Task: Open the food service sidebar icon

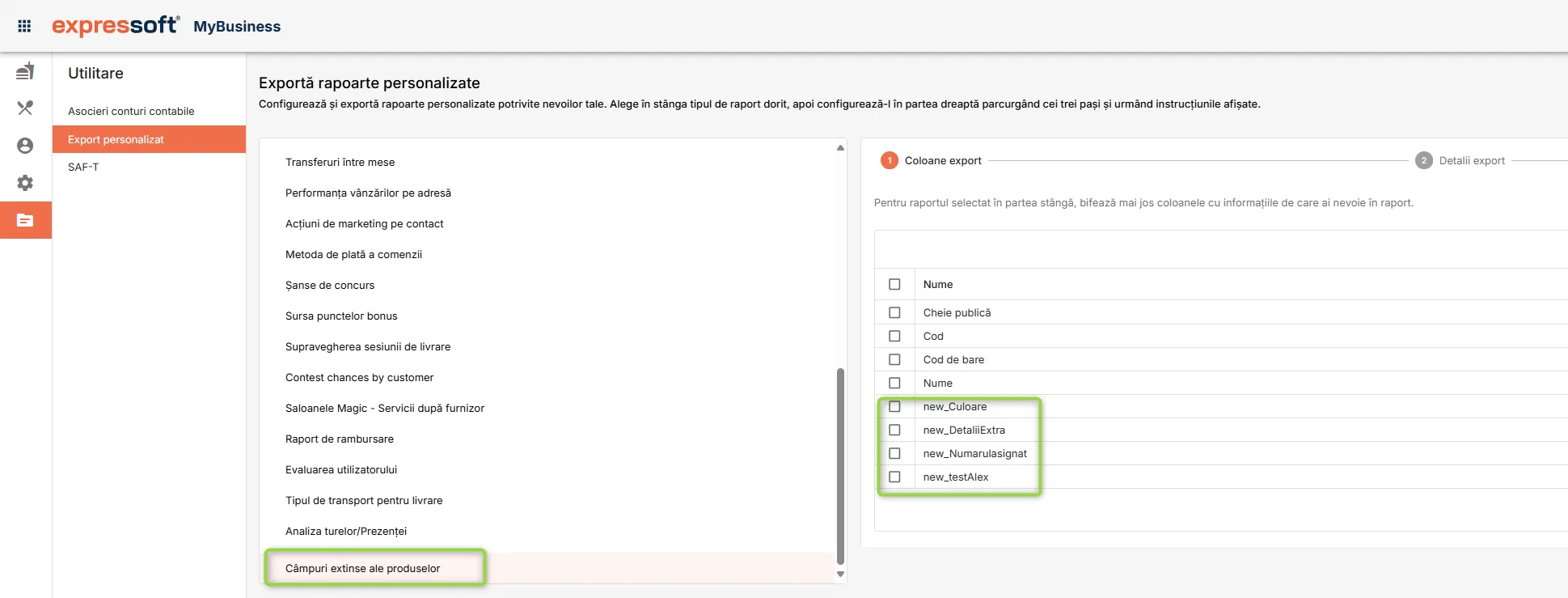Action: (x=25, y=71)
